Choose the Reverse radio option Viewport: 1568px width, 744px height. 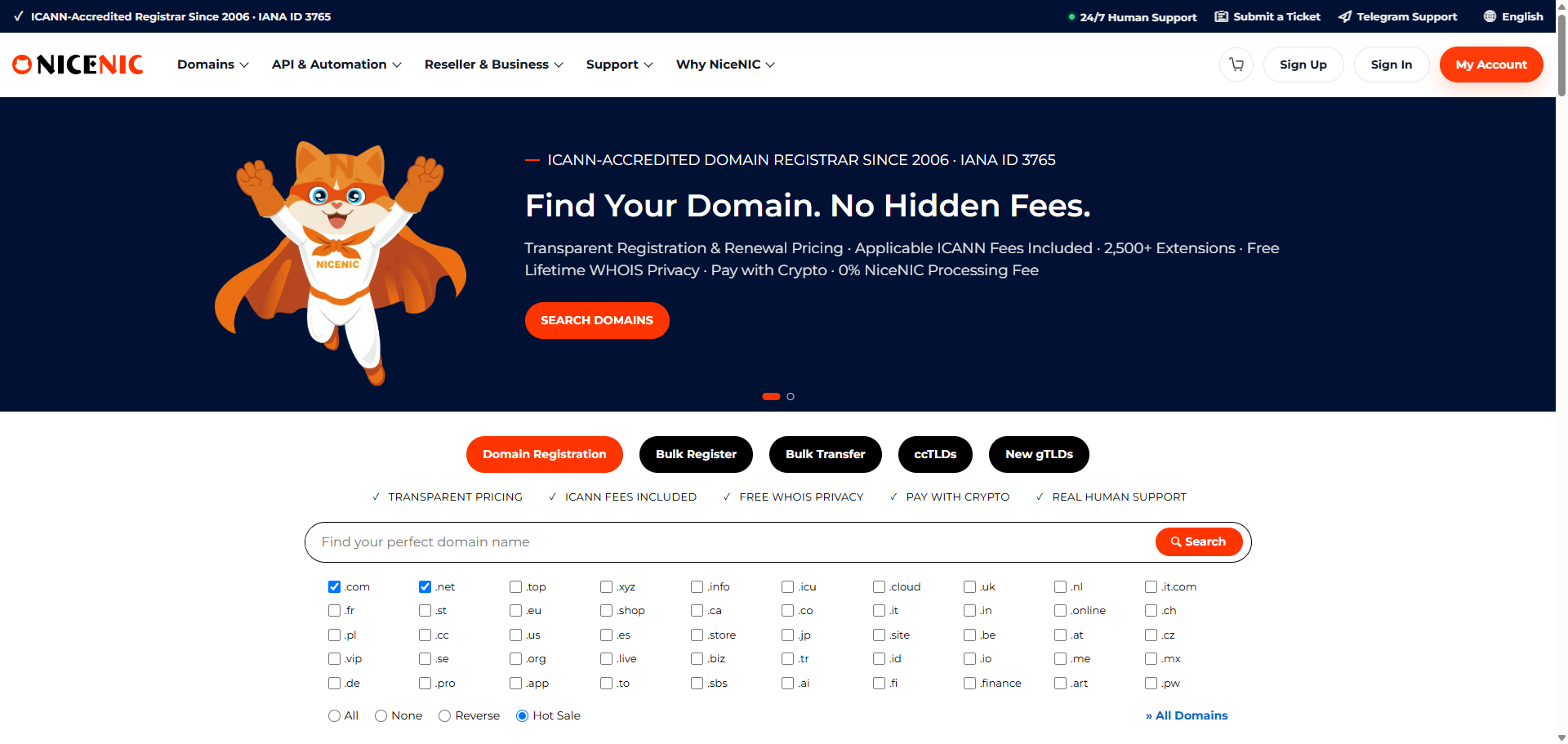[444, 715]
